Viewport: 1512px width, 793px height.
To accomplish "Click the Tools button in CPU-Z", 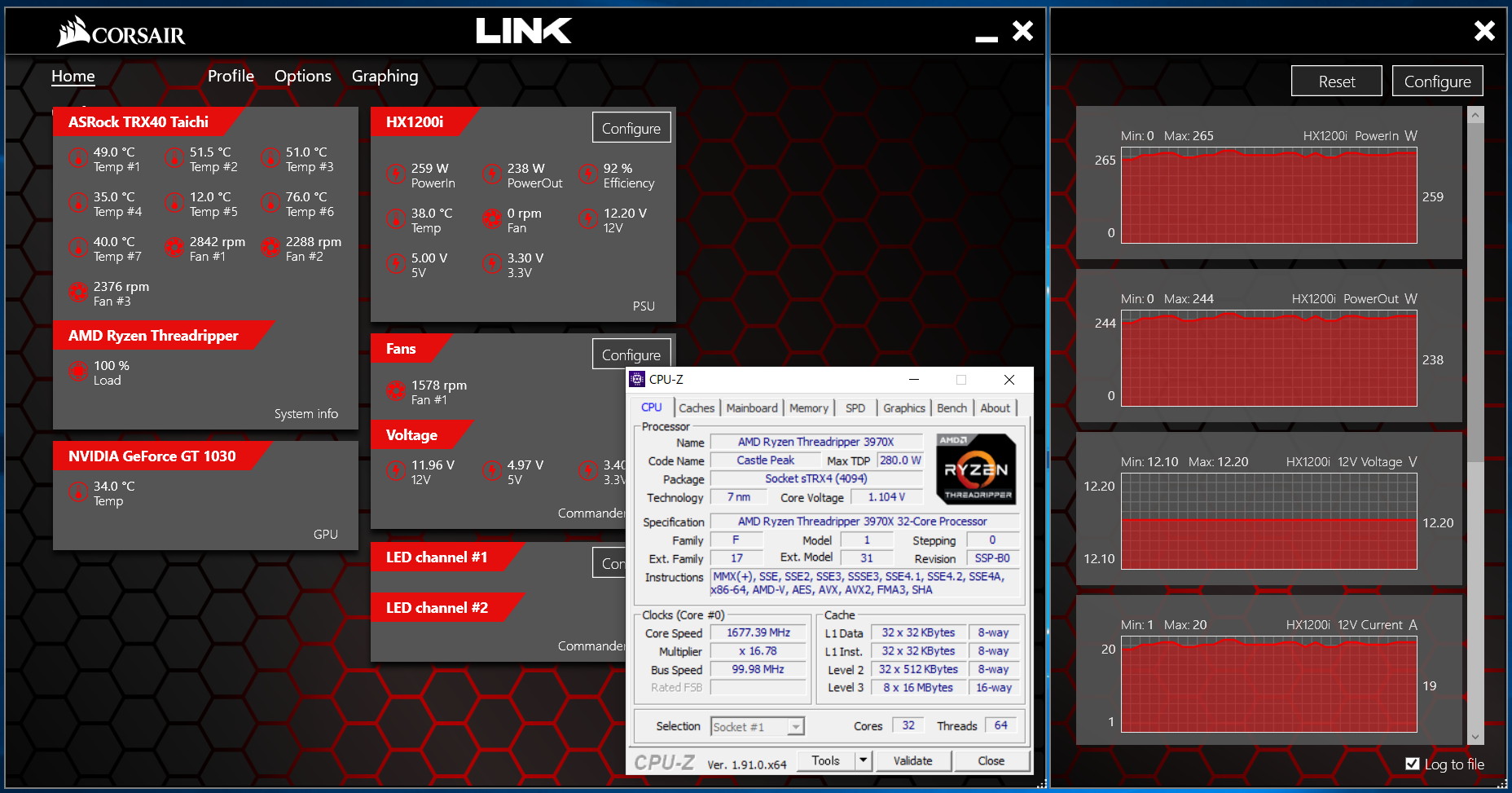I will 825,760.
